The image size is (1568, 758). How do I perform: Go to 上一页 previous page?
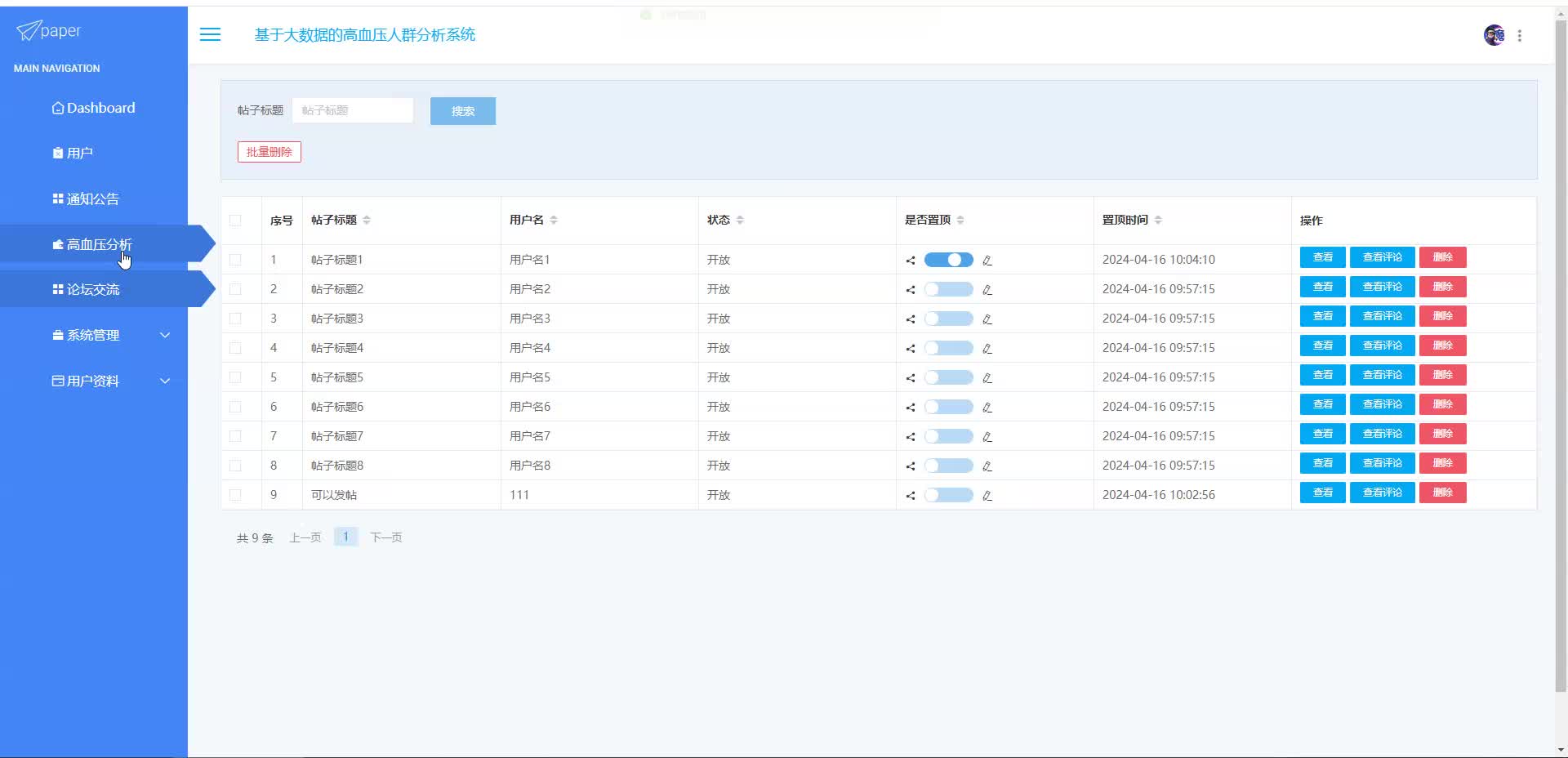pos(305,537)
